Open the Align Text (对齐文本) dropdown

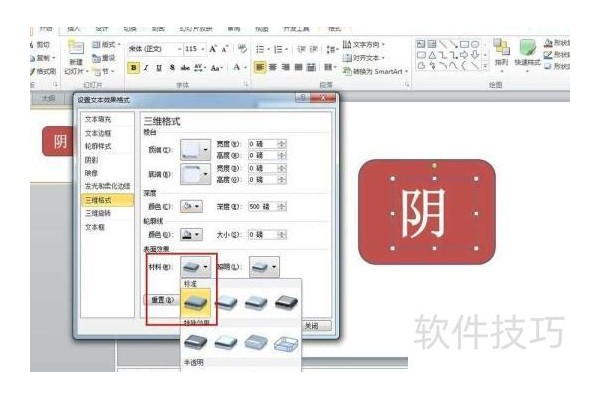click(364, 58)
